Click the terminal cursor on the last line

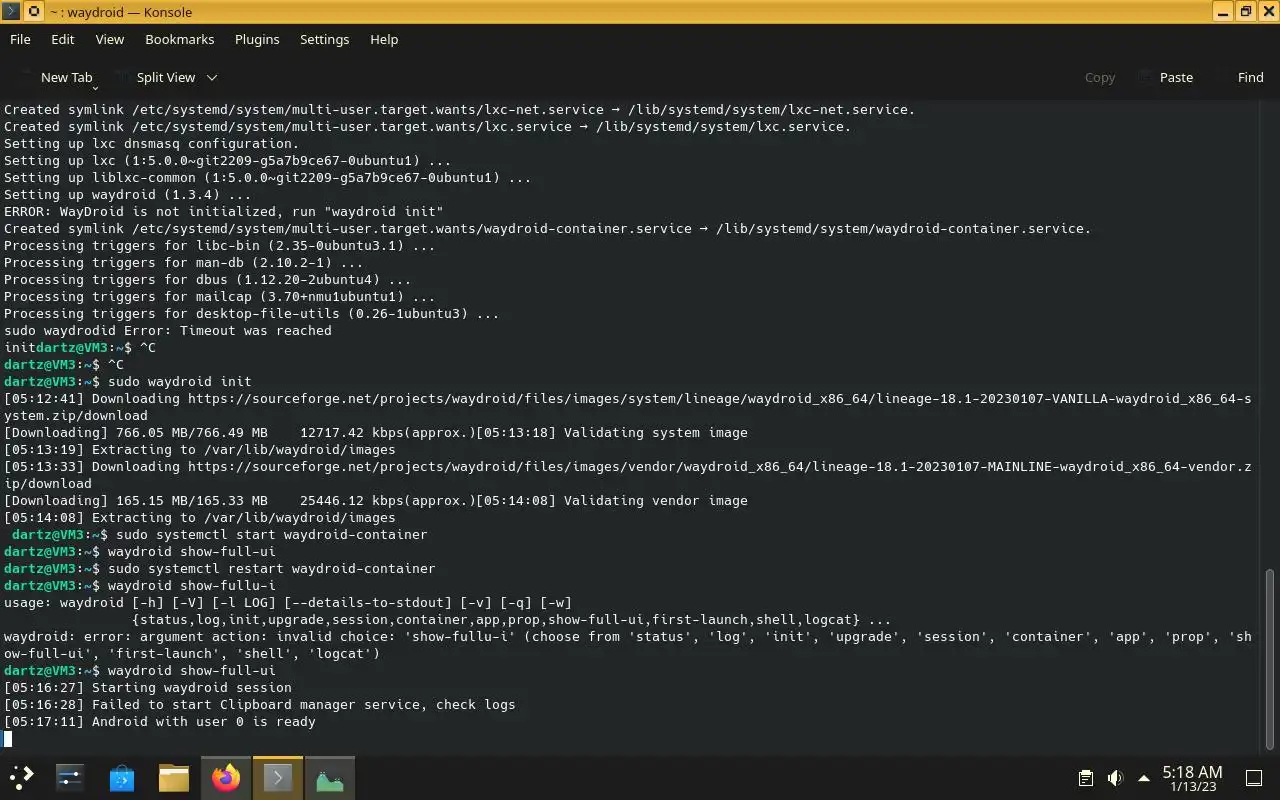pos(8,739)
